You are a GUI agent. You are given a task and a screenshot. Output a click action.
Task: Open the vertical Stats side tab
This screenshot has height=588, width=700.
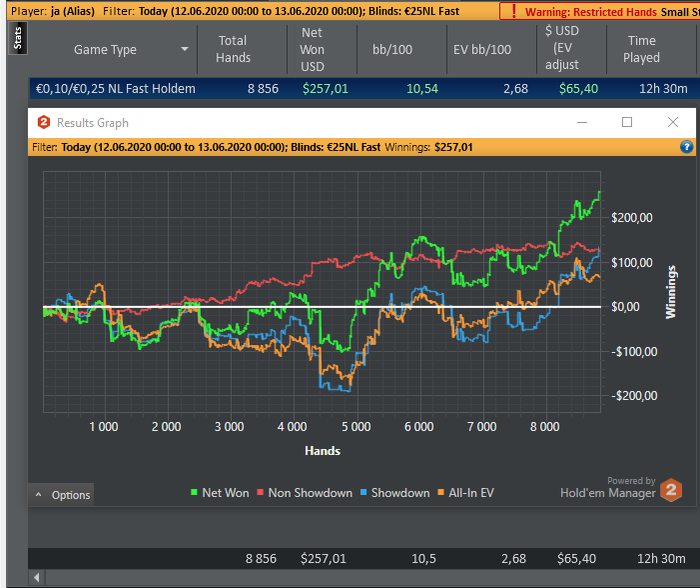click(x=18, y=38)
